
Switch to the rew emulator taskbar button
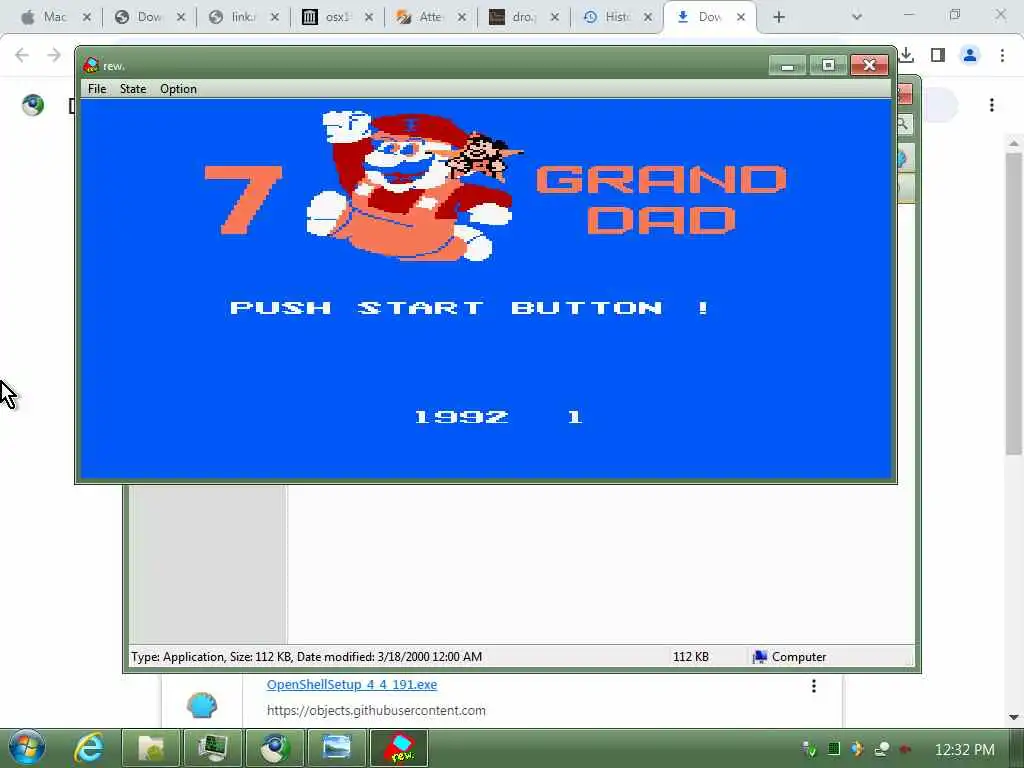pos(399,748)
